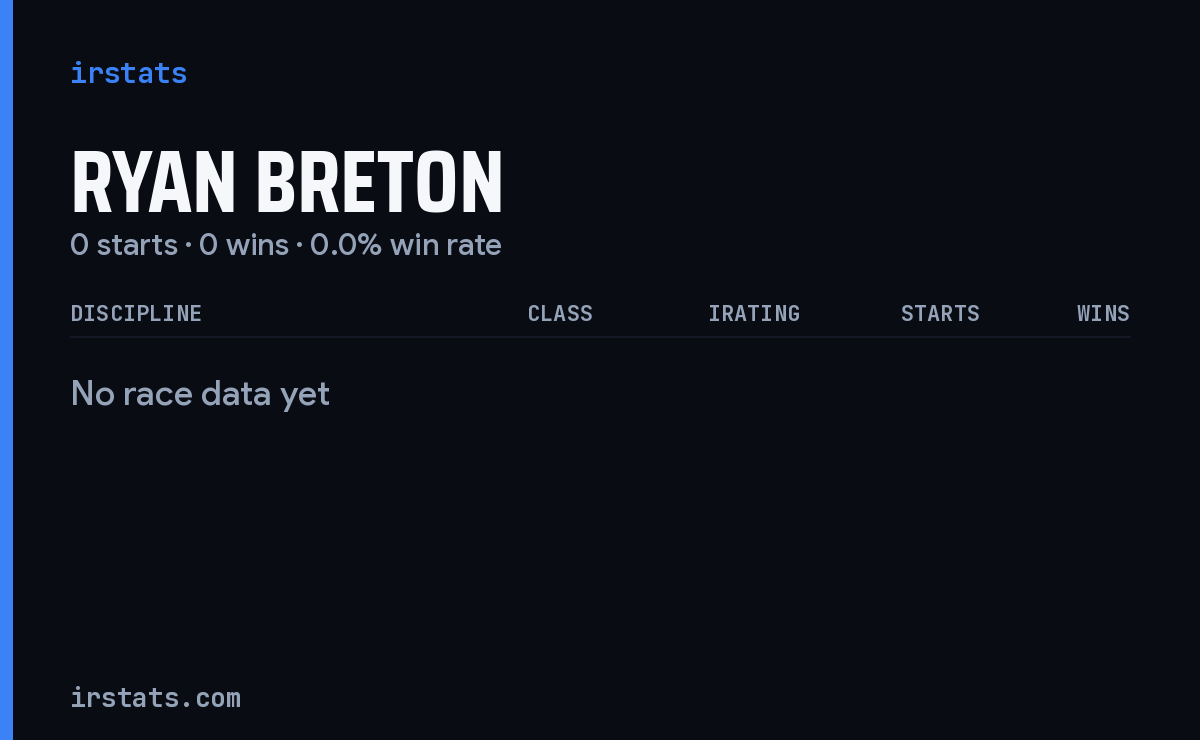
Task: Click the blue vertical accent bar
Action: pyautogui.click(x=6, y=370)
